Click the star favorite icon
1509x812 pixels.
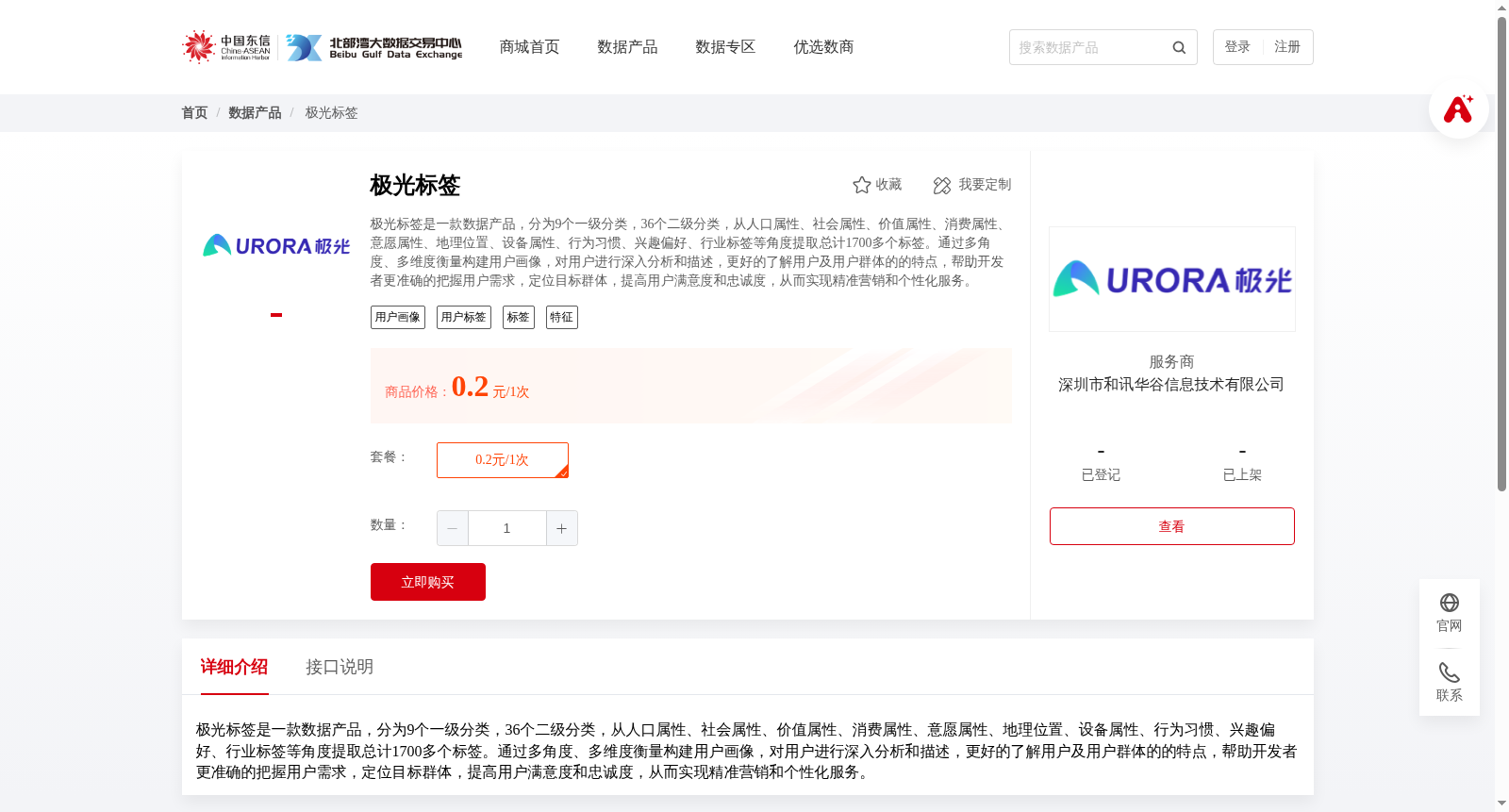[862, 185]
